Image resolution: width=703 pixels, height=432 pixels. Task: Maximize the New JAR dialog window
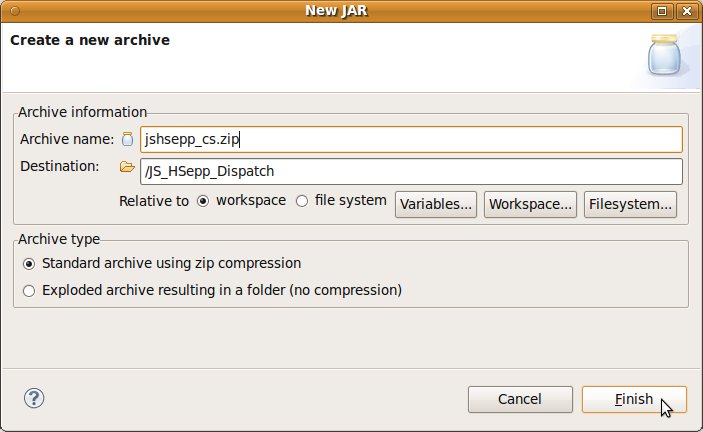[x=662, y=11]
